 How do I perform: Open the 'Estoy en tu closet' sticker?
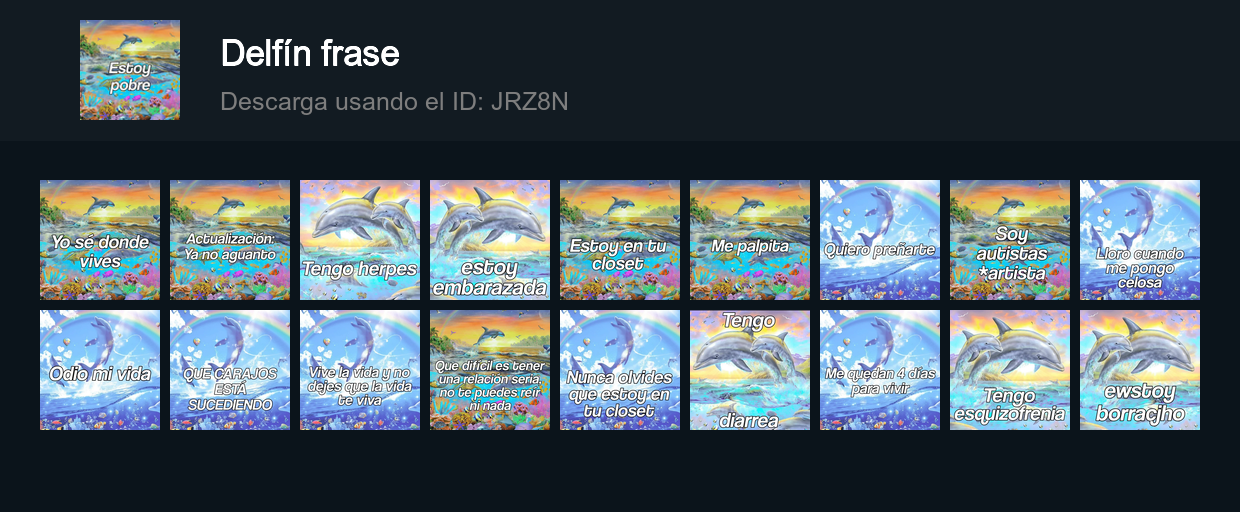click(620, 240)
